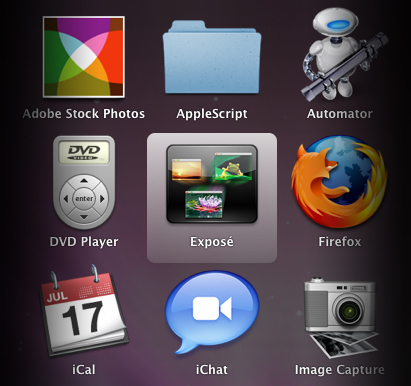
Task: Click the "iChat" label text
Action: coord(212,370)
